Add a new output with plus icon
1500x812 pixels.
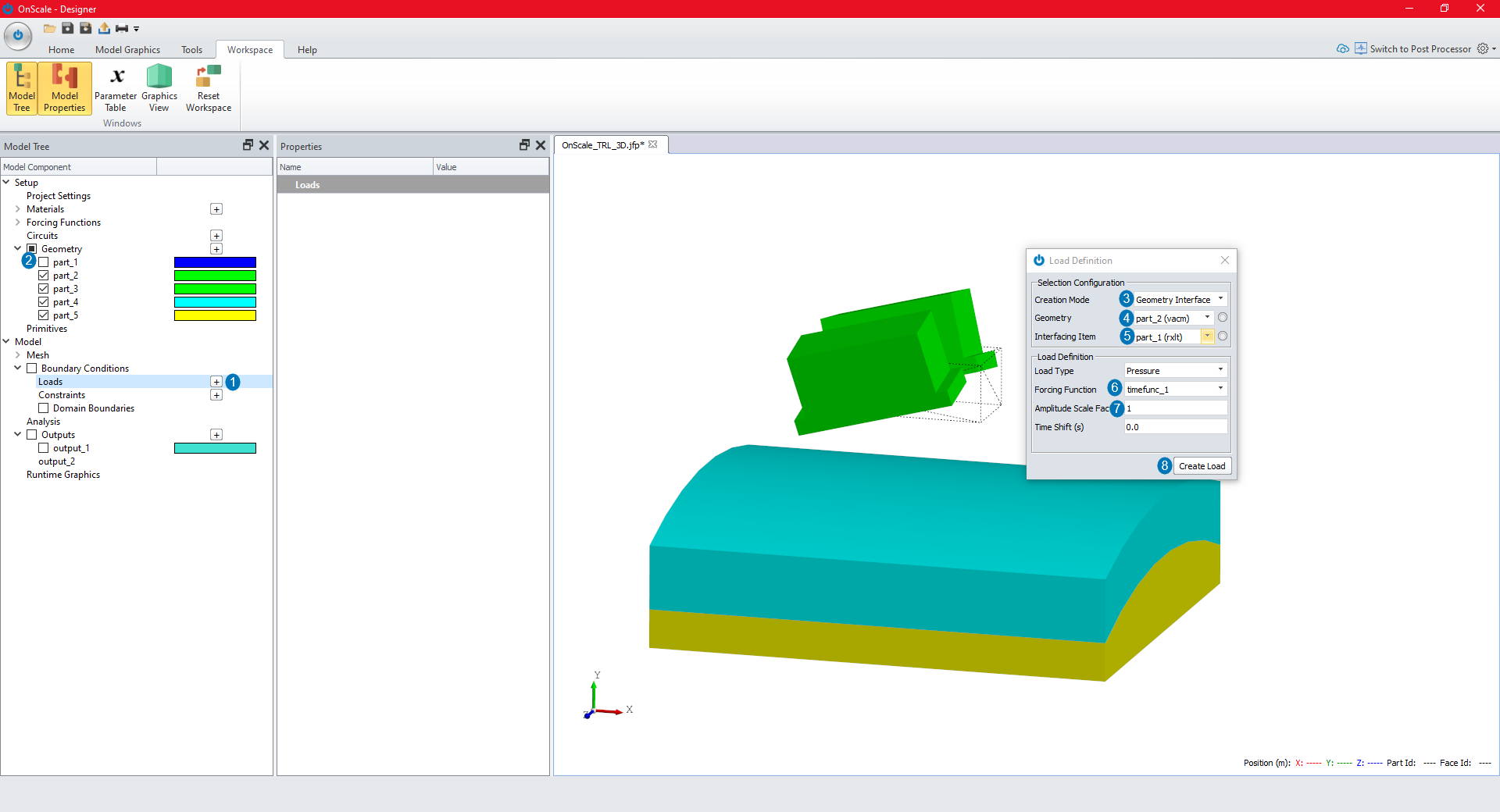coord(216,435)
